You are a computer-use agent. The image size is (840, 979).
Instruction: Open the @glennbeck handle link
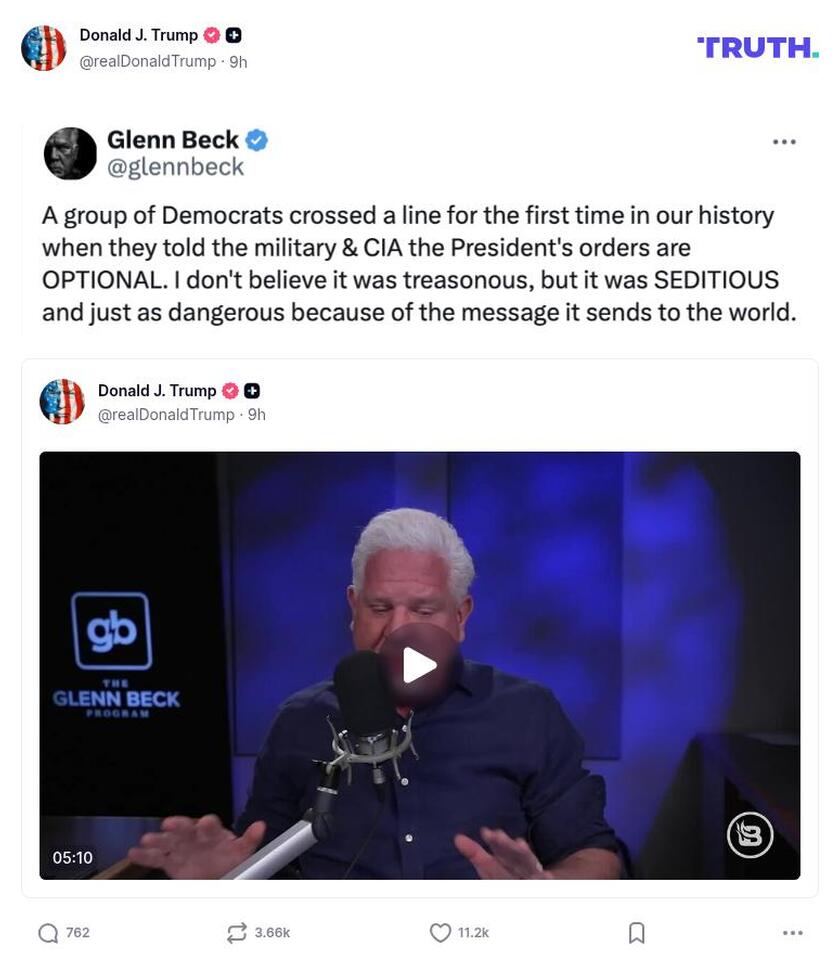pos(175,167)
